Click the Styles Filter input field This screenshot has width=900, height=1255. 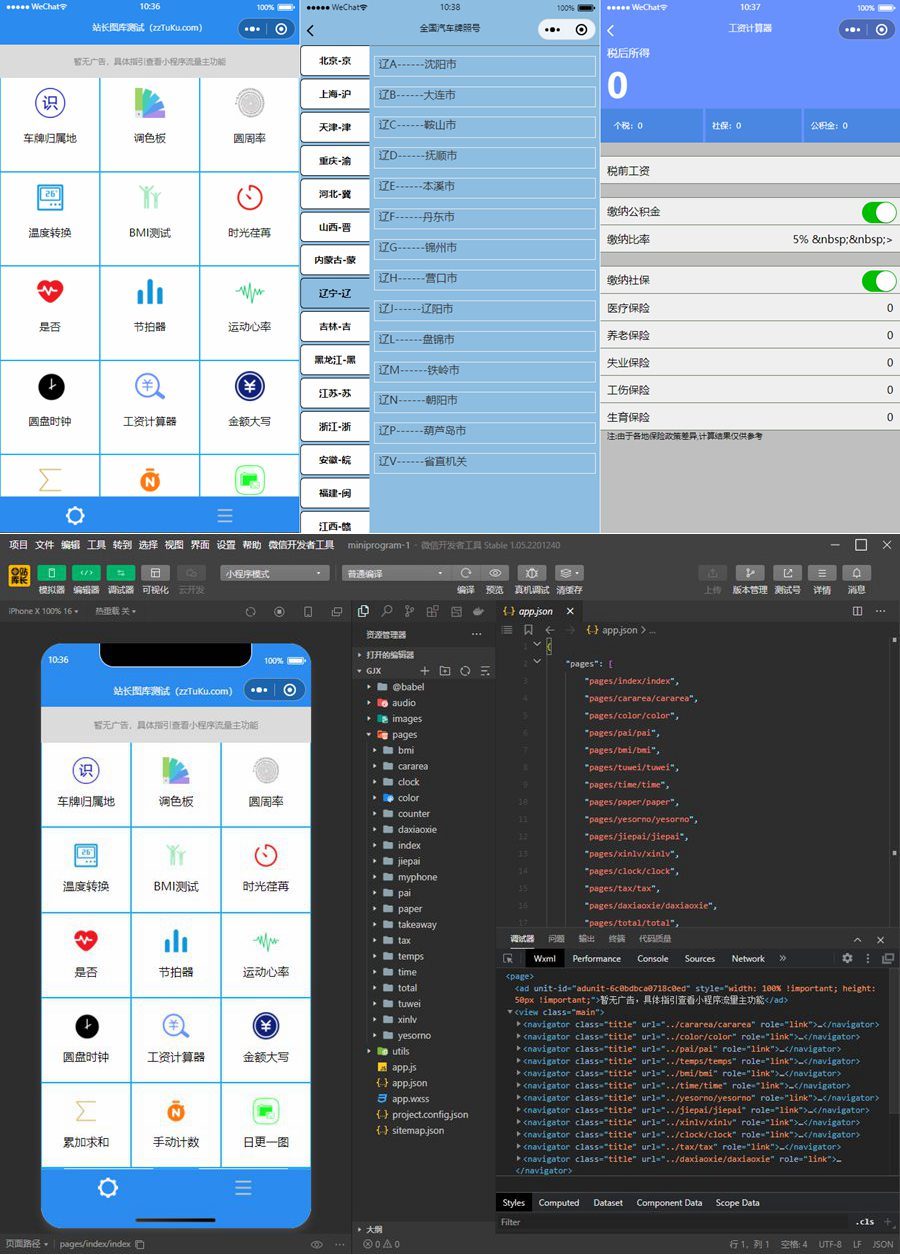[x=600, y=1222]
